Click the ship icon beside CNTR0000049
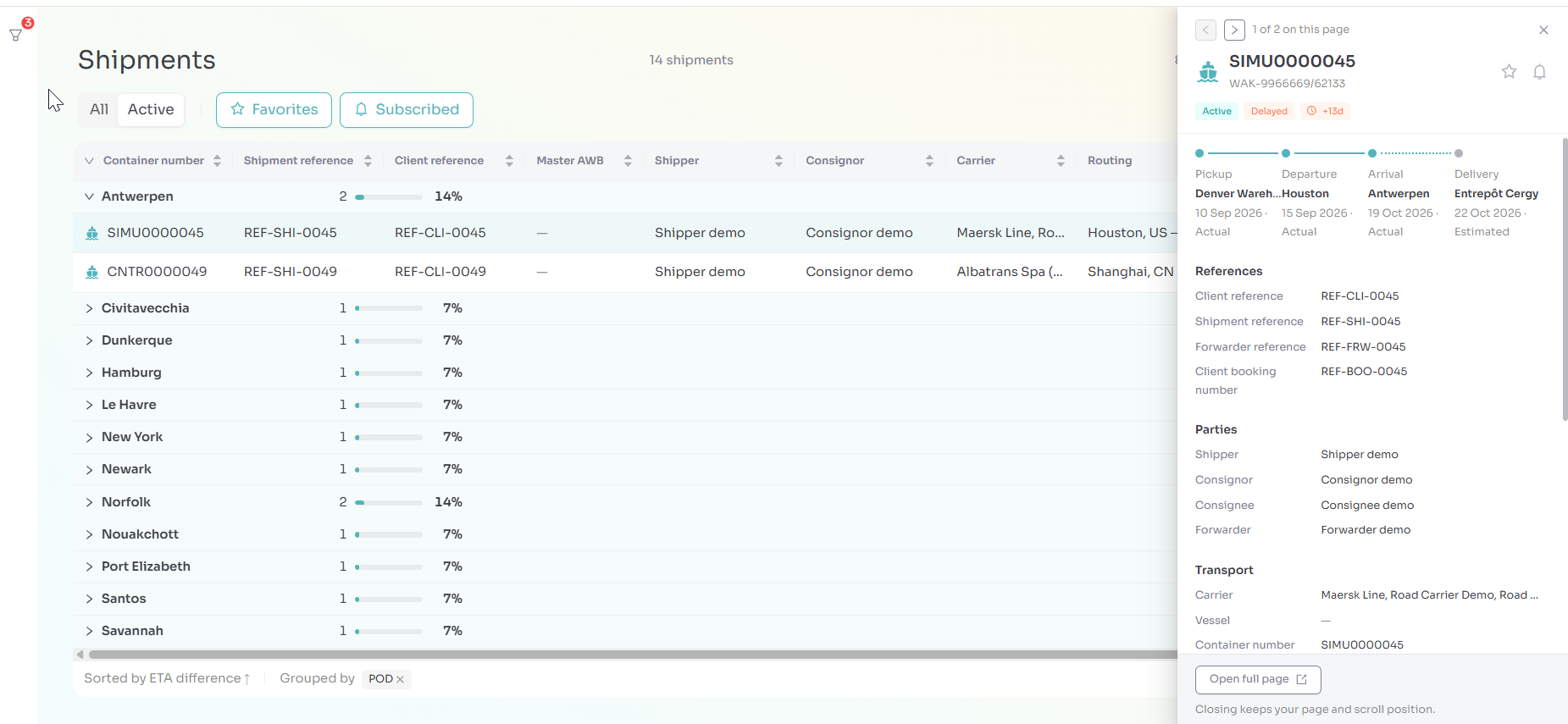The height and width of the screenshot is (724, 1568). click(92, 272)
